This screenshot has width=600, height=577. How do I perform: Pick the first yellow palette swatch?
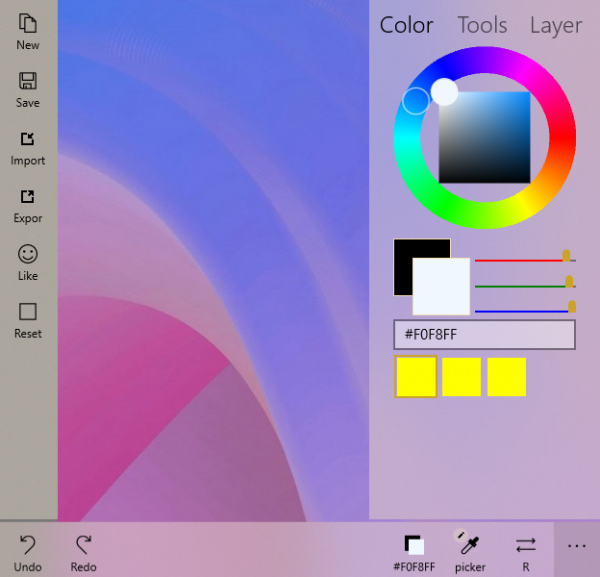click(x=416, y=377)
